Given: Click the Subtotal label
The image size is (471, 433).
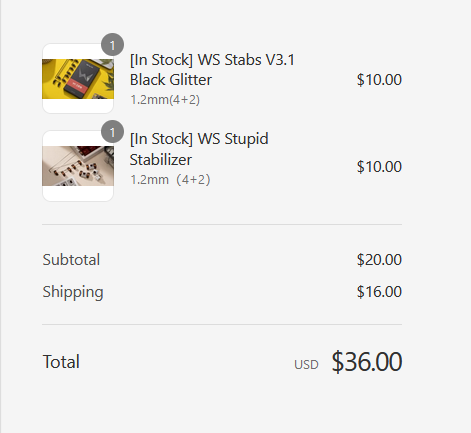Looking at the screenshot, I should point(71,260).
